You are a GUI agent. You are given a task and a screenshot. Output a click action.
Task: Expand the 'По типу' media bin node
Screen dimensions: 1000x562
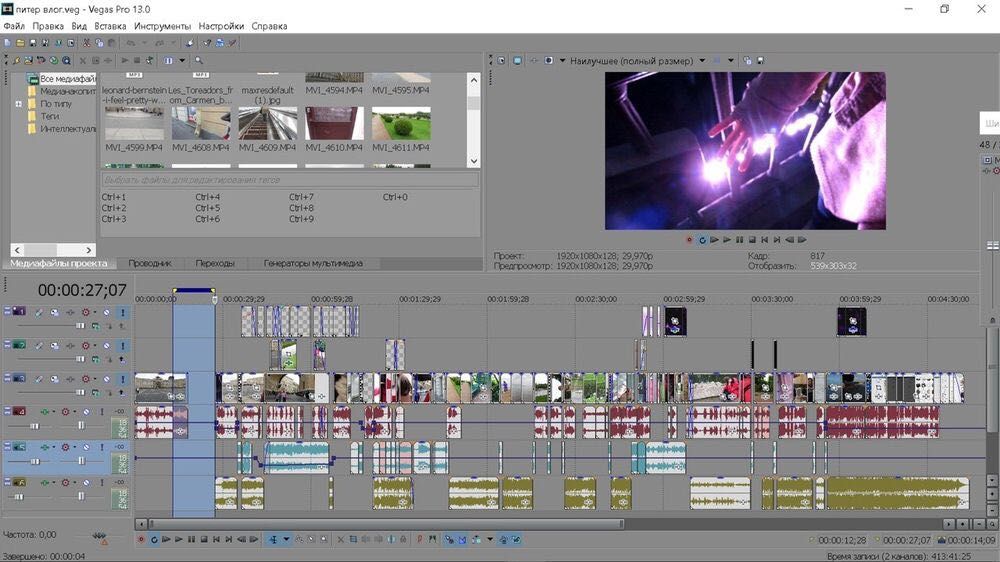[x=18, y=103]
